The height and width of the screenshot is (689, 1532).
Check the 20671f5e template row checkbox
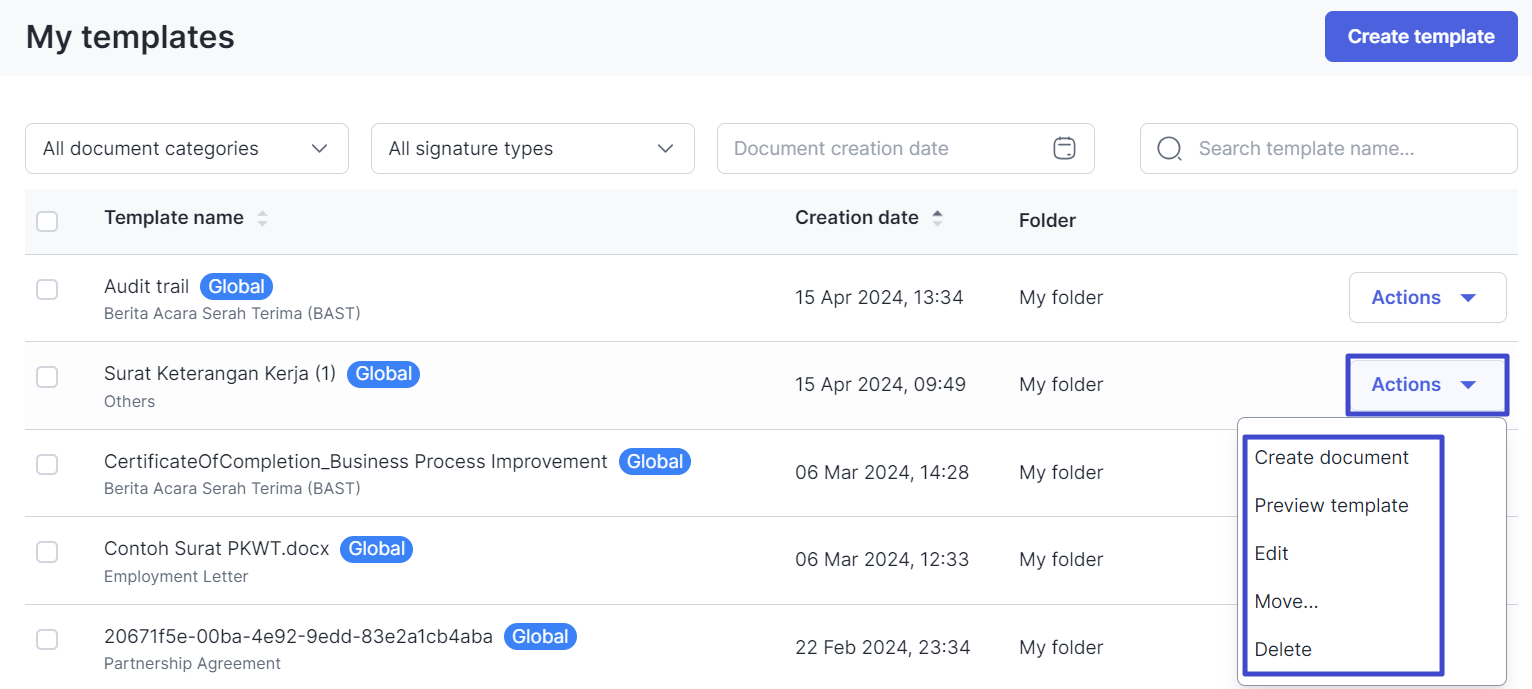pos(47,640)
